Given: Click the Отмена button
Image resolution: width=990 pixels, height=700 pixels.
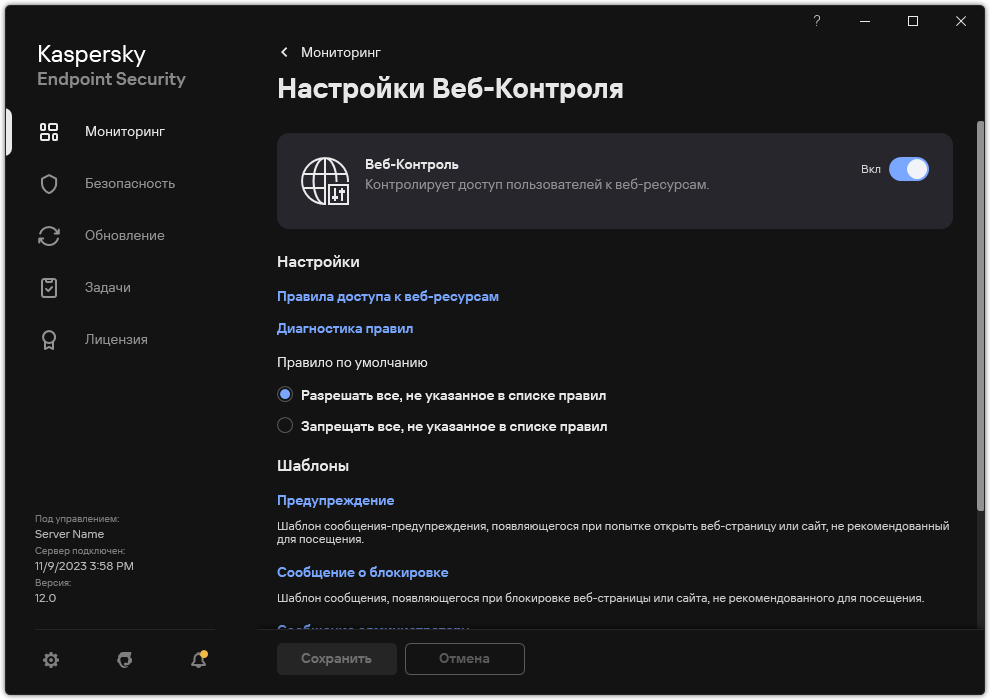Looking at the screenshot, I should [x=464, y=659].
